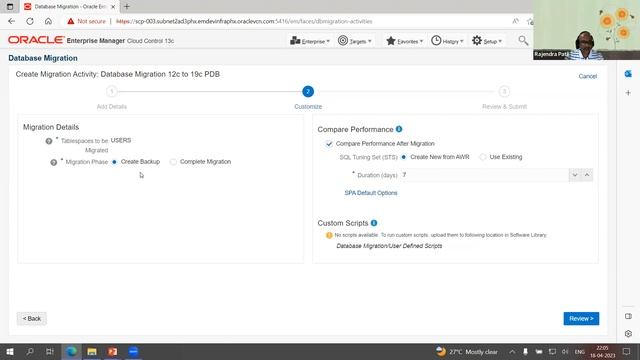Go to step 3 Review & Submit
This screenshot has width=640, height=360.
pyautogui.click(x=504, y=91)
